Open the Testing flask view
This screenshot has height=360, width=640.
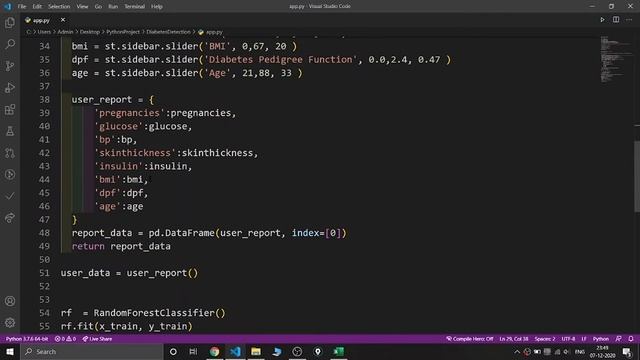(10, 131)
